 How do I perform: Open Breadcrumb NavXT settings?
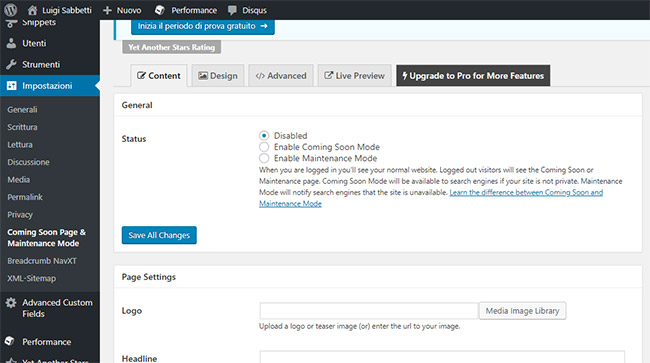42,261
